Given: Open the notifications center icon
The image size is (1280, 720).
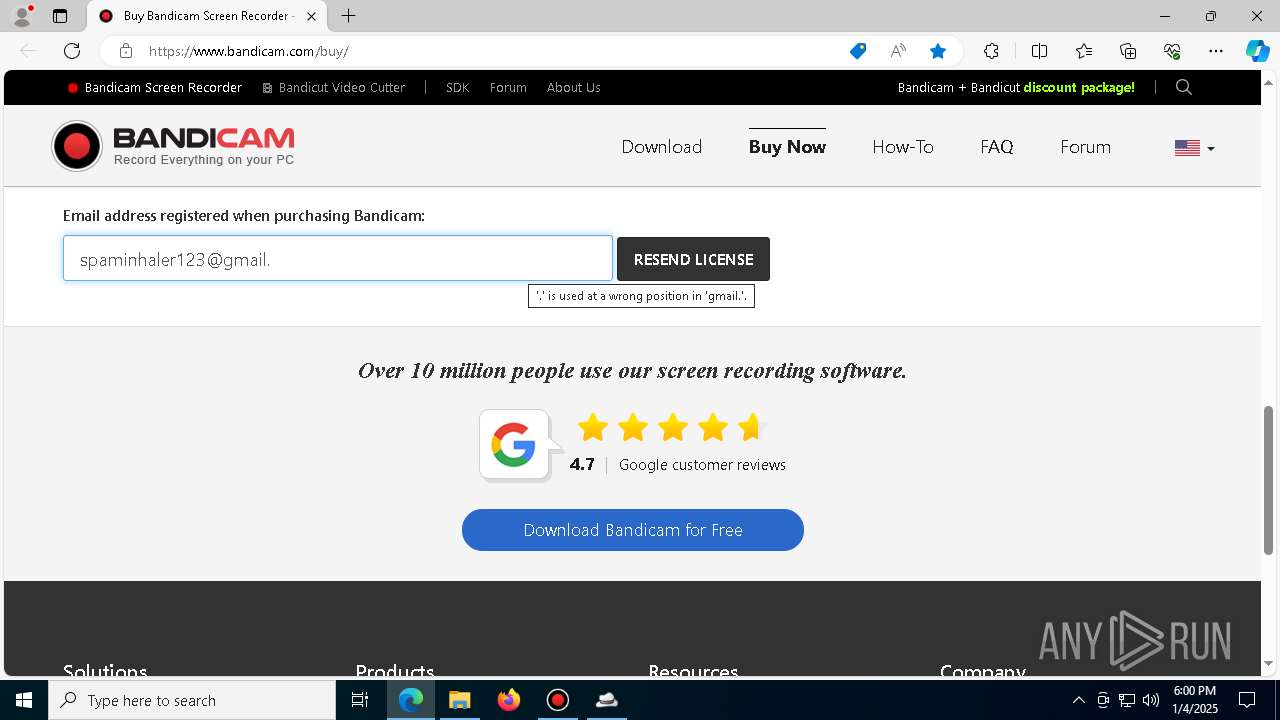Looking at the screenshot, I should pyautogui.click(x=1247, y=700).
